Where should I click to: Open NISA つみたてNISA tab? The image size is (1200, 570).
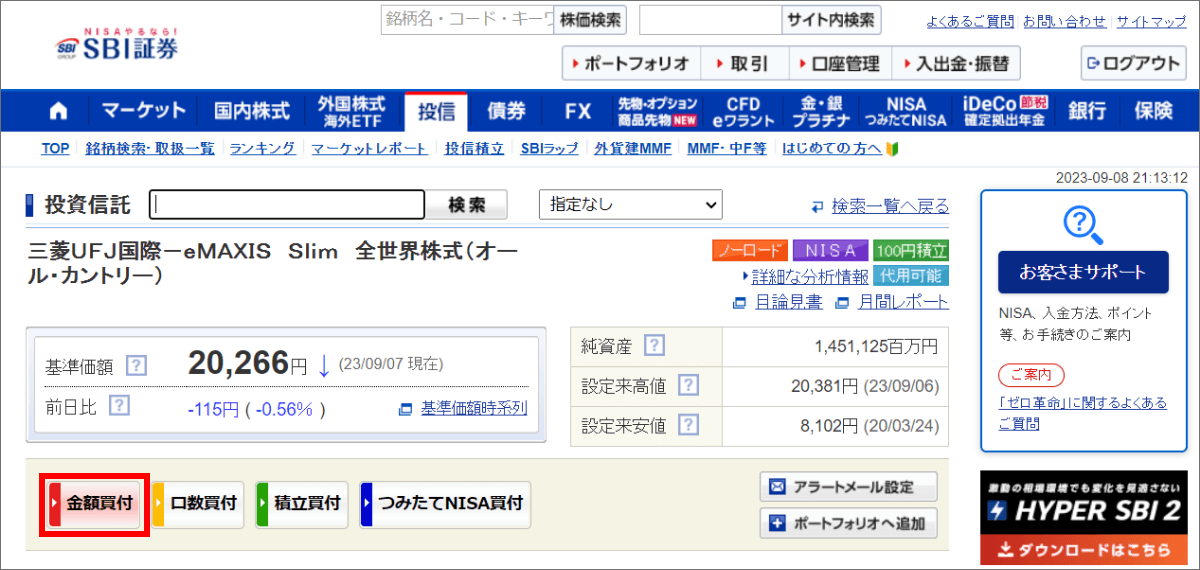(x=904, y=110)
